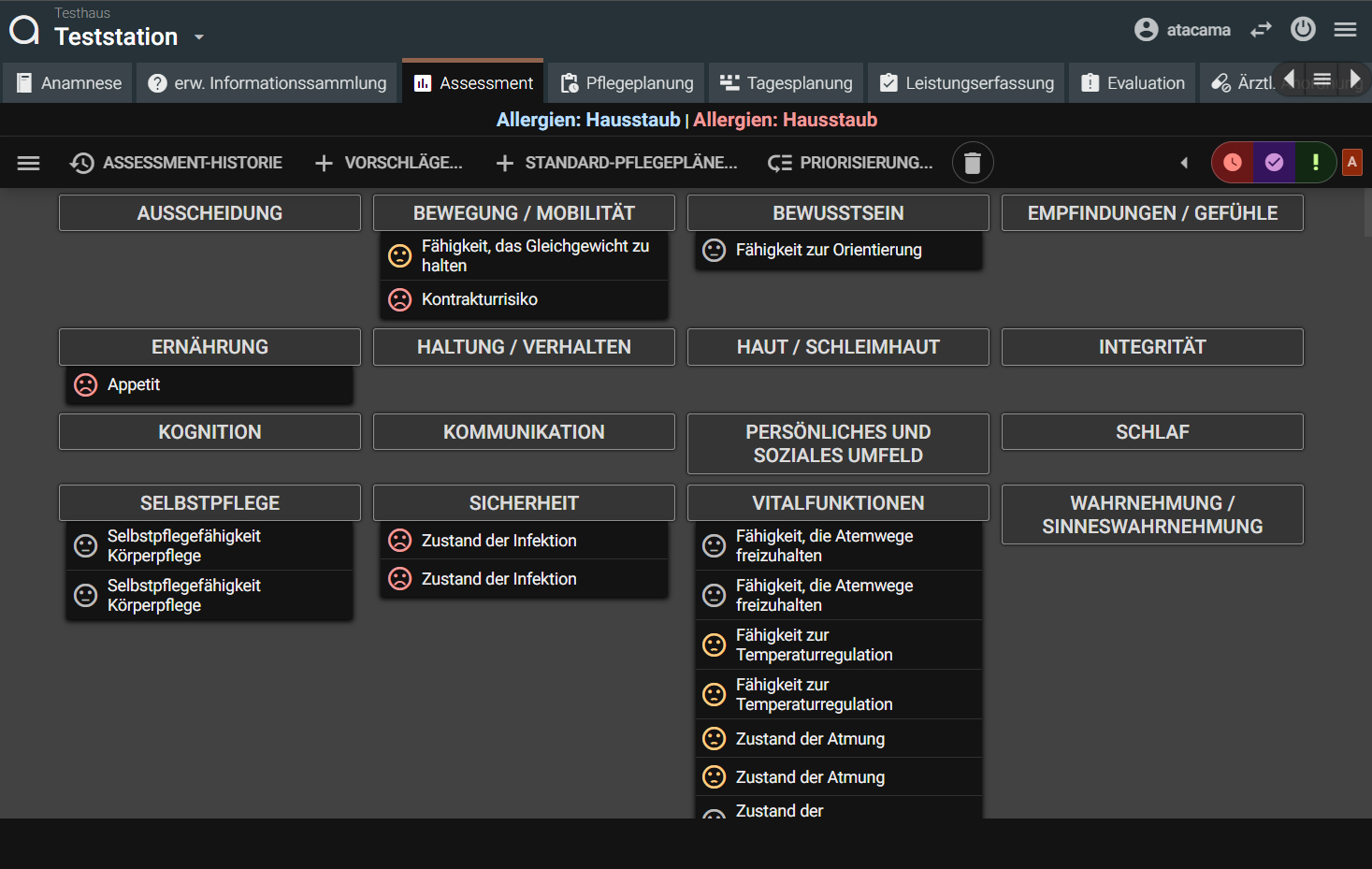Click the swap arrows icon beside atacama
This screenshot has width=1372, height=869.
tap(1261, 30)
